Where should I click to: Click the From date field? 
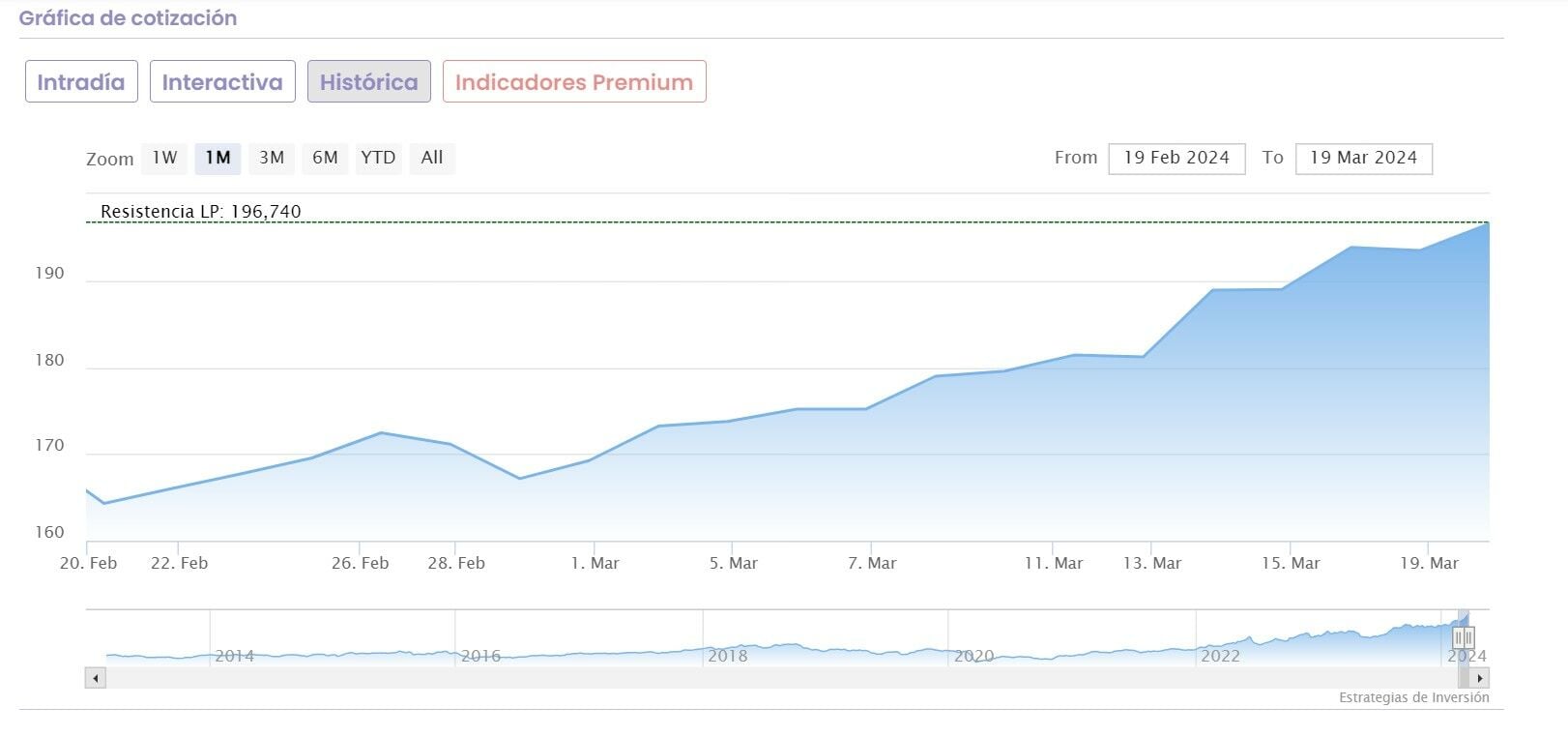1176,158
